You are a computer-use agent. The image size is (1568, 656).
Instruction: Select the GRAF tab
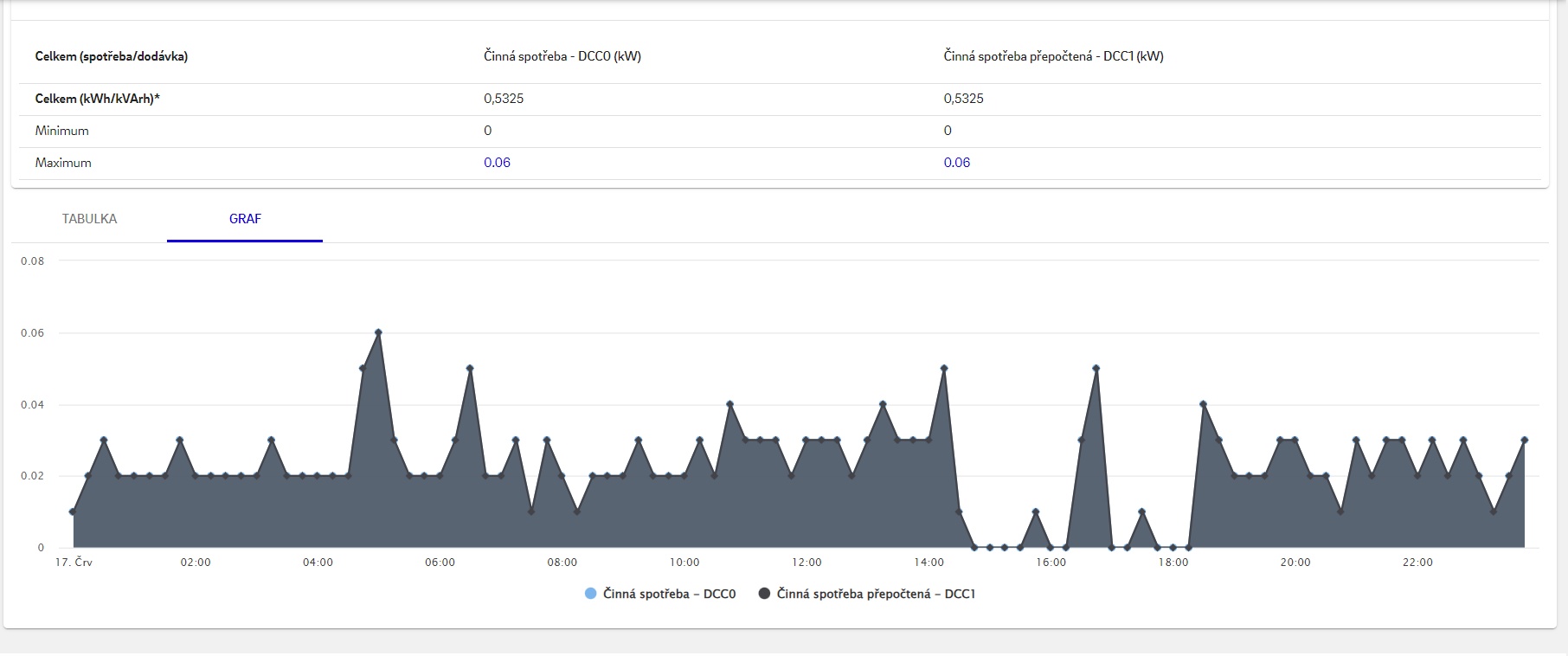click(245, 219)
